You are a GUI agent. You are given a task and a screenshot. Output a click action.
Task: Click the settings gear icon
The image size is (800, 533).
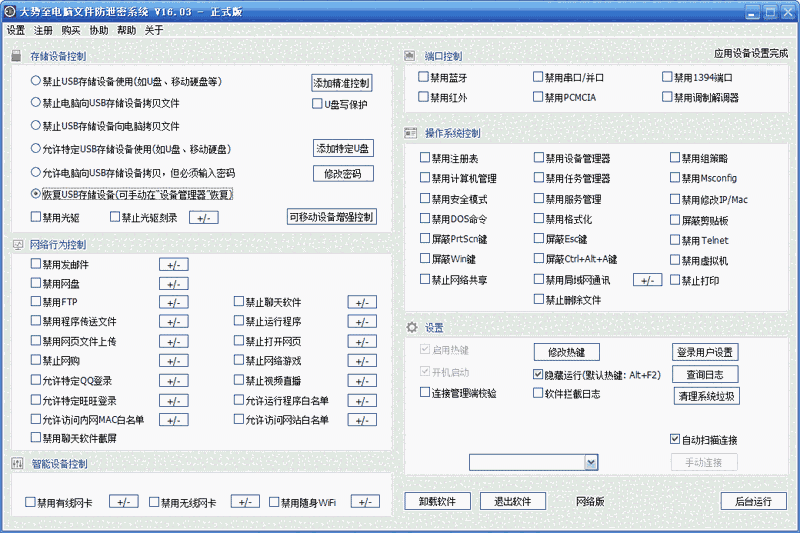pos(412,327)
